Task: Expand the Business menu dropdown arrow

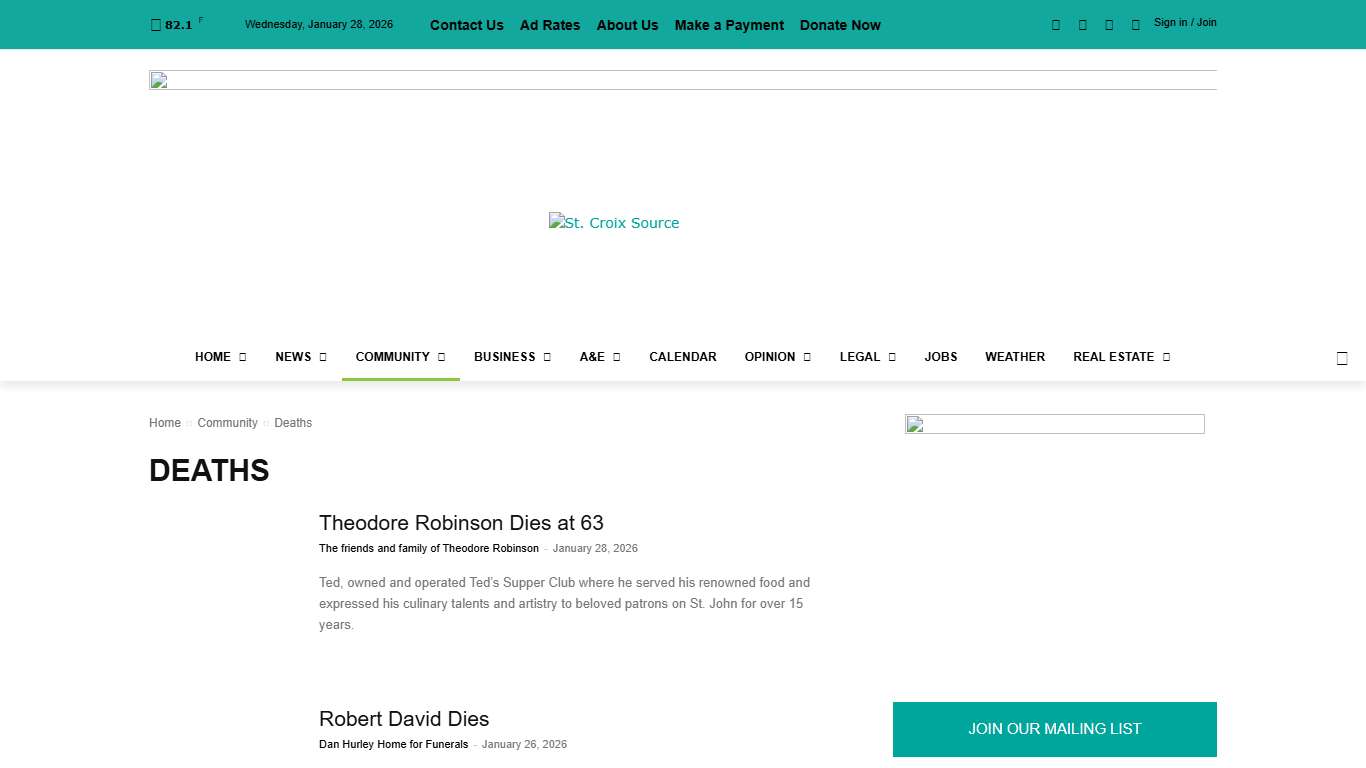Action: point(547,357)
